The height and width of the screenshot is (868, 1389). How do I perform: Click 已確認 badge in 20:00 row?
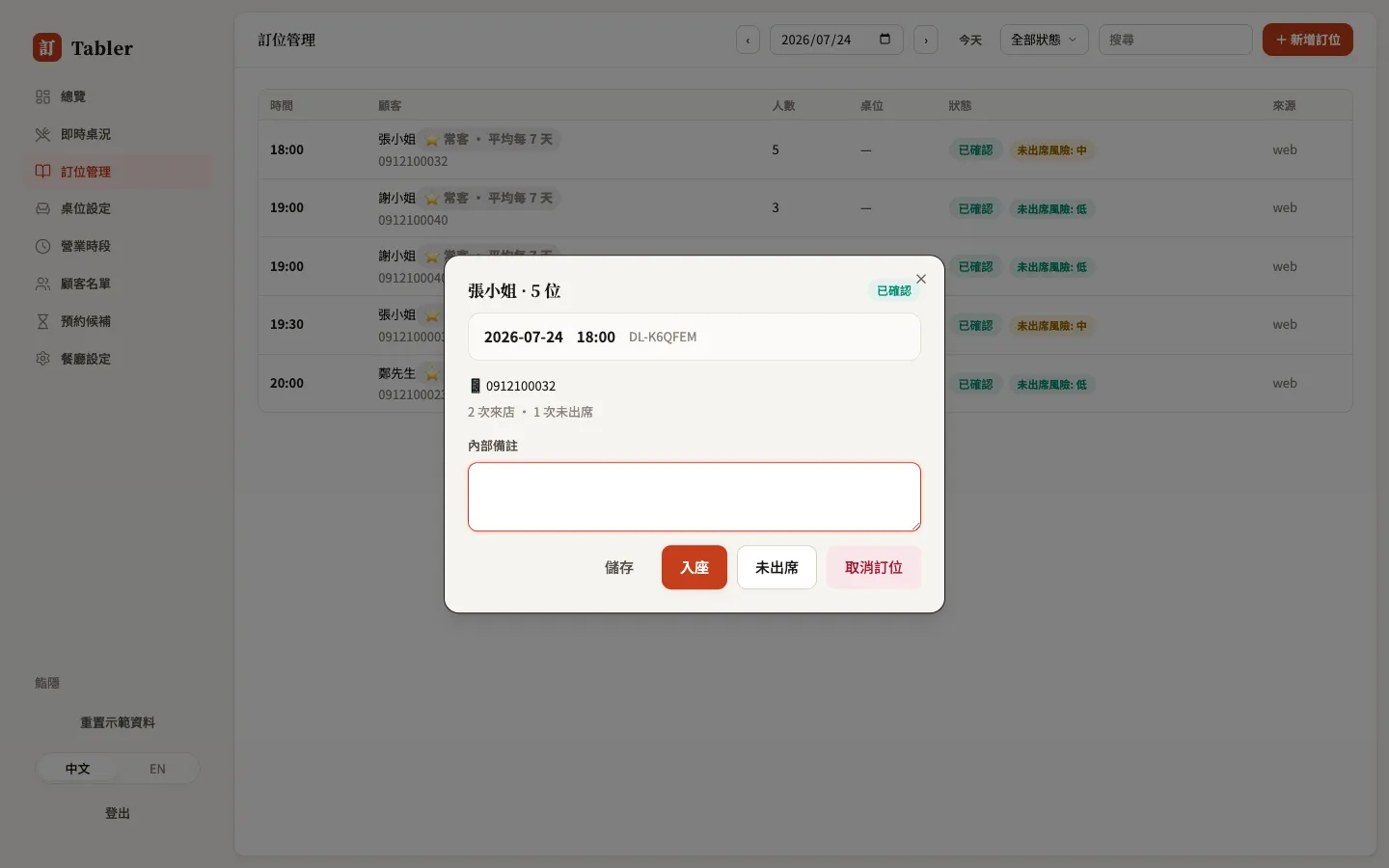[976, 384]
